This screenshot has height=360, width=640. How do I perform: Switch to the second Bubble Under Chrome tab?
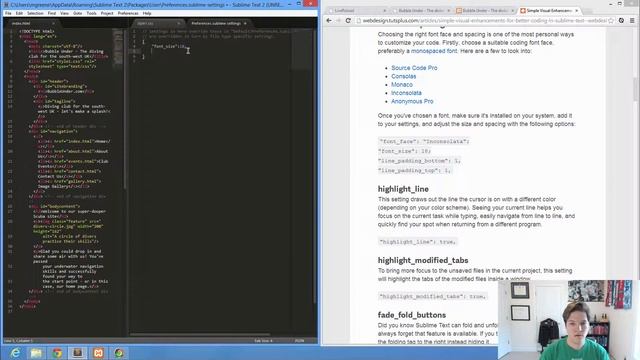(484, 11)
